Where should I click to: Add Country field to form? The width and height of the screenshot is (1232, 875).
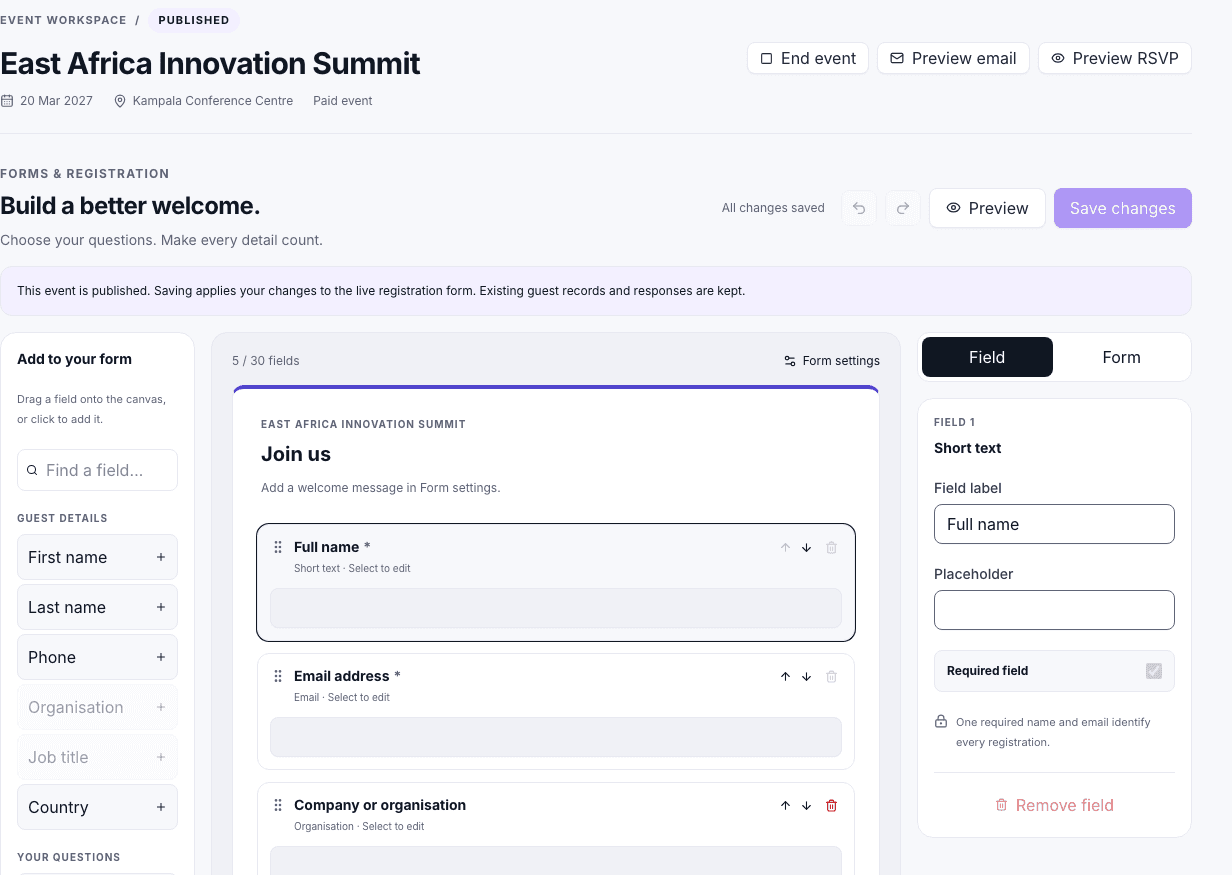(97, 807)
